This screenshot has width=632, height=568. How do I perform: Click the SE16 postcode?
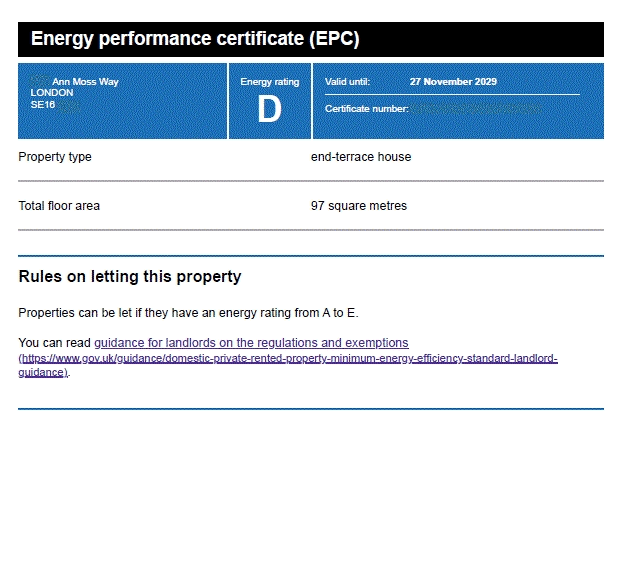pos(43,104)
